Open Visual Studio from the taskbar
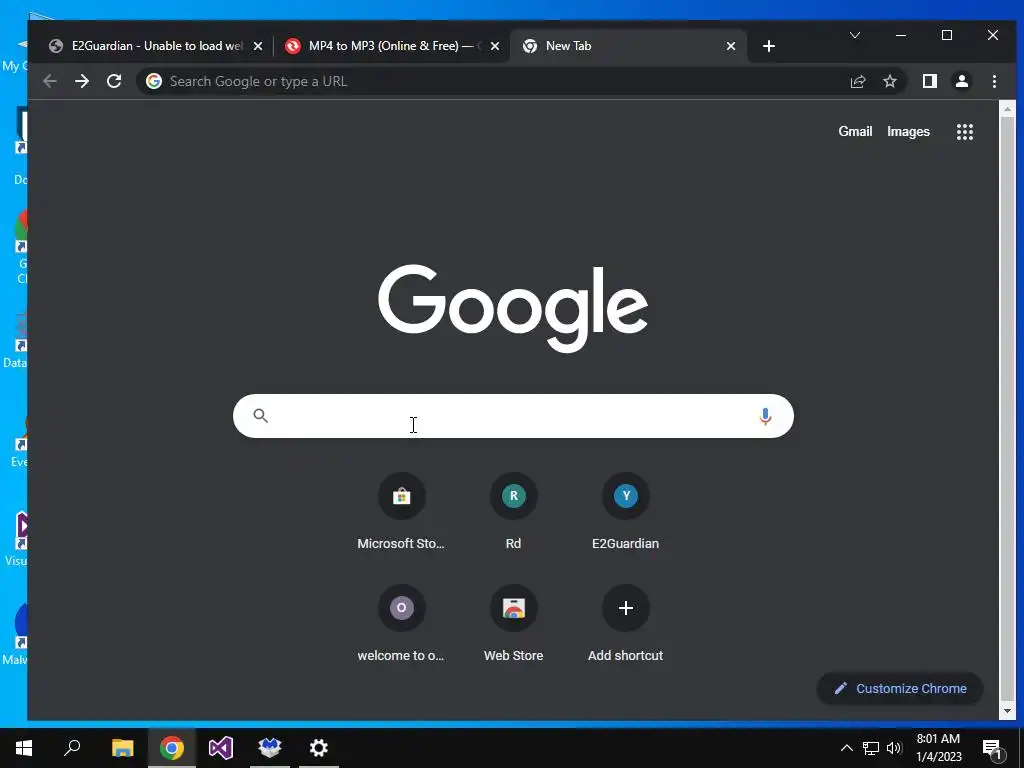This screenshot has width=1024, height=768. pos(221,748)
